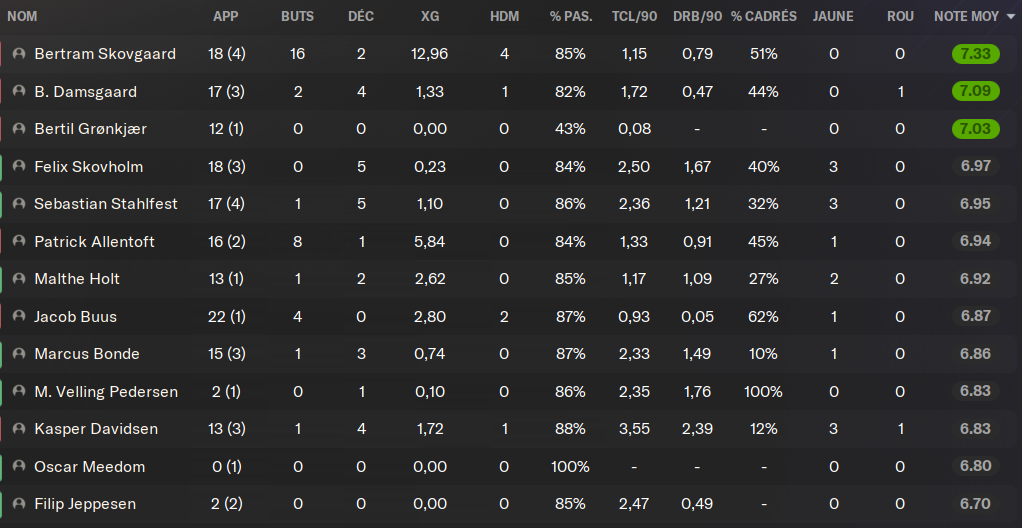1022x528 pixels.
Task: Open Marcus Bonde's player profile
Action: pyautogui.click(x=87, y=354)
